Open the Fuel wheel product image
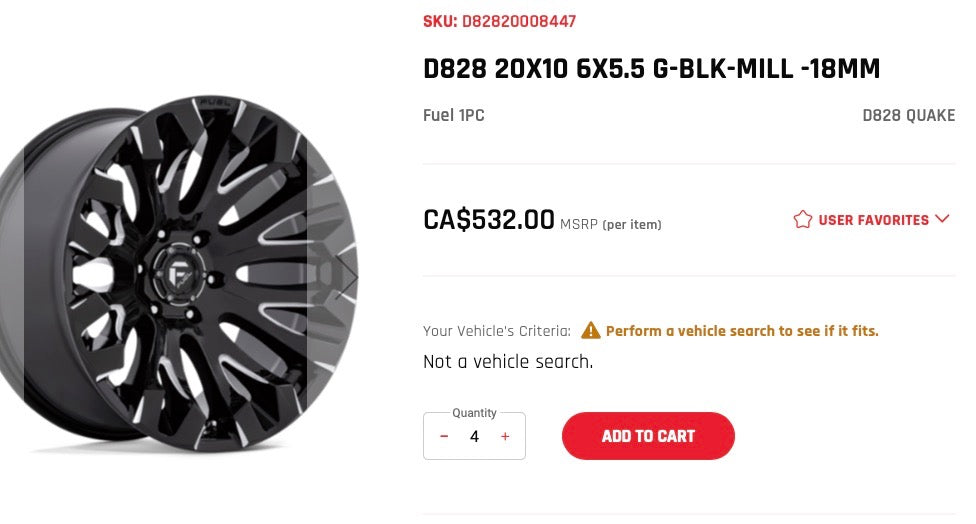976x524 pixels. [x=180, y=275]
